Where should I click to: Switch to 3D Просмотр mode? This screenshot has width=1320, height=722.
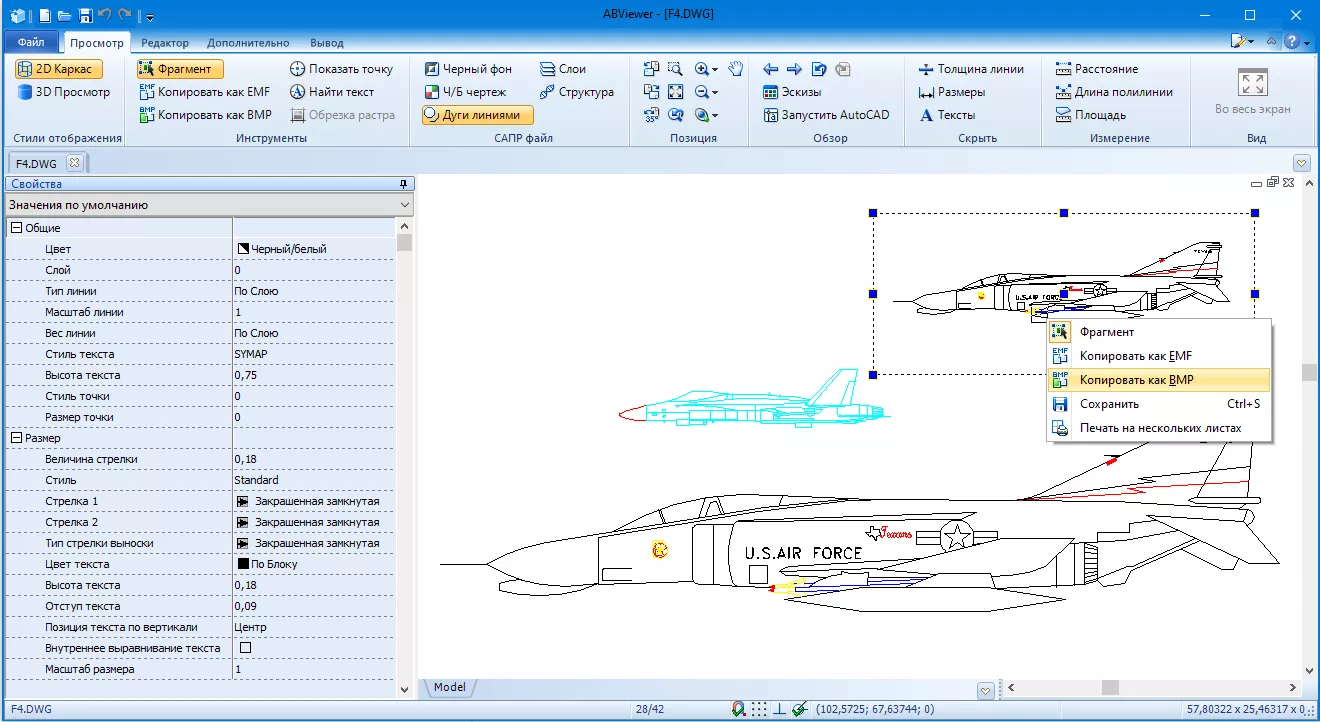63,92
